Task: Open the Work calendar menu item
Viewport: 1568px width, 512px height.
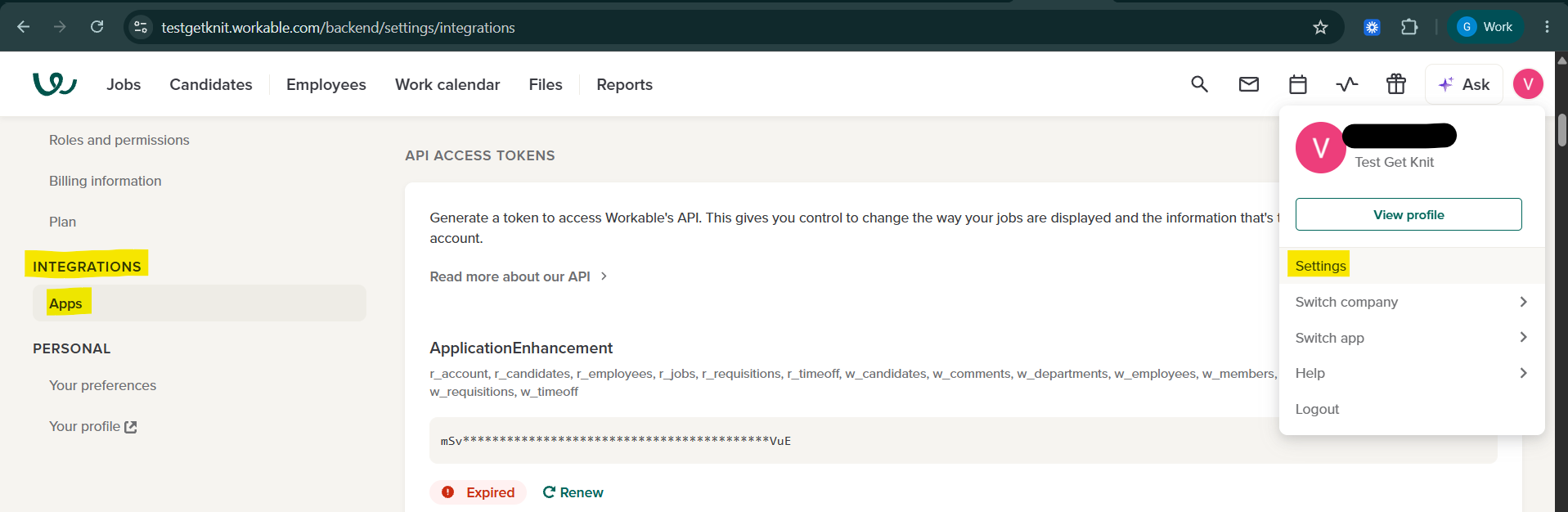Action: pyautogui.click(x=447, y=85)
